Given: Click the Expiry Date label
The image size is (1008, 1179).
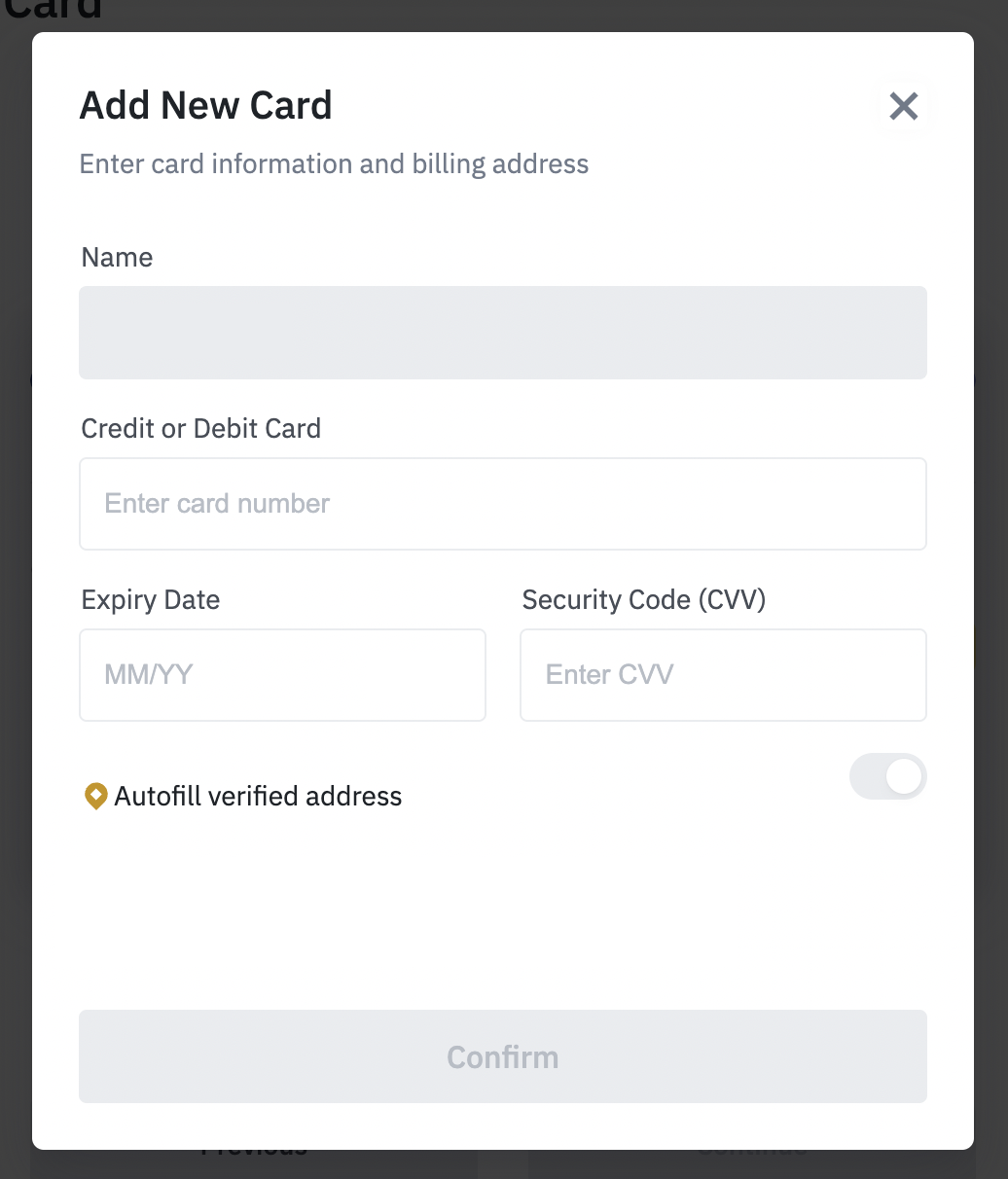Looking at the screenshot, I should [151, 600].
